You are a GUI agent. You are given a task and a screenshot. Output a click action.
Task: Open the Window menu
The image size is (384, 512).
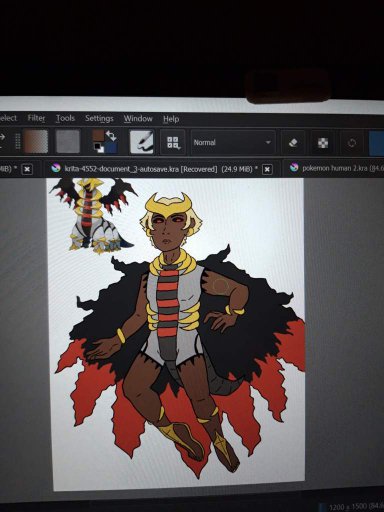click(x=138, y=119)
